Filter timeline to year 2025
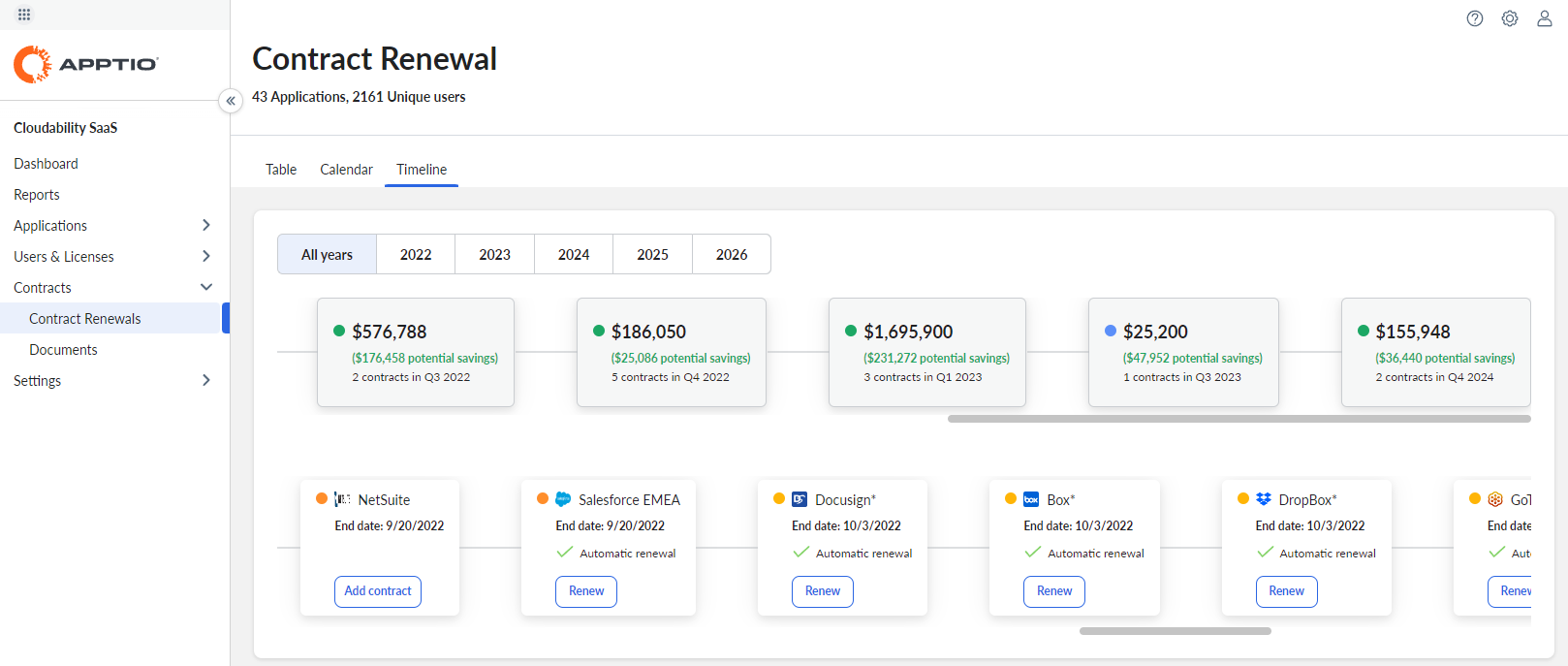 (652, 254)
